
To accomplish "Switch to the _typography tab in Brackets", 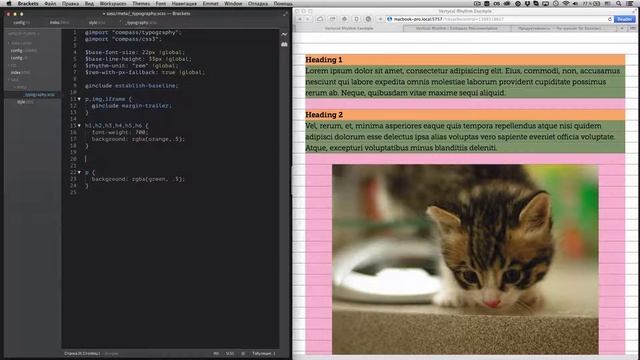I will 141,23.
